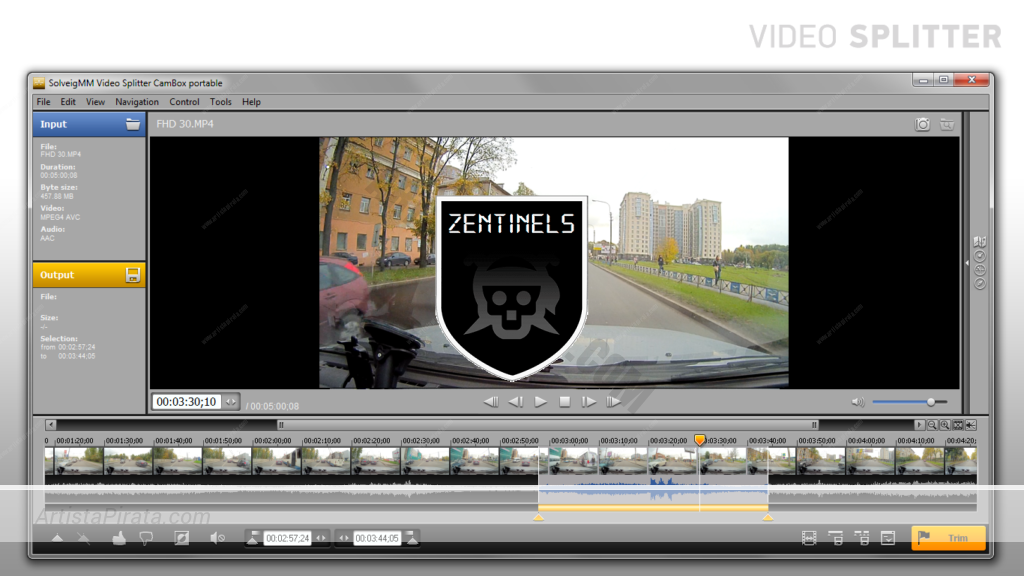Open an input file via folder icon
This screenshot has width=1024, height=576.
pos(133,124)
